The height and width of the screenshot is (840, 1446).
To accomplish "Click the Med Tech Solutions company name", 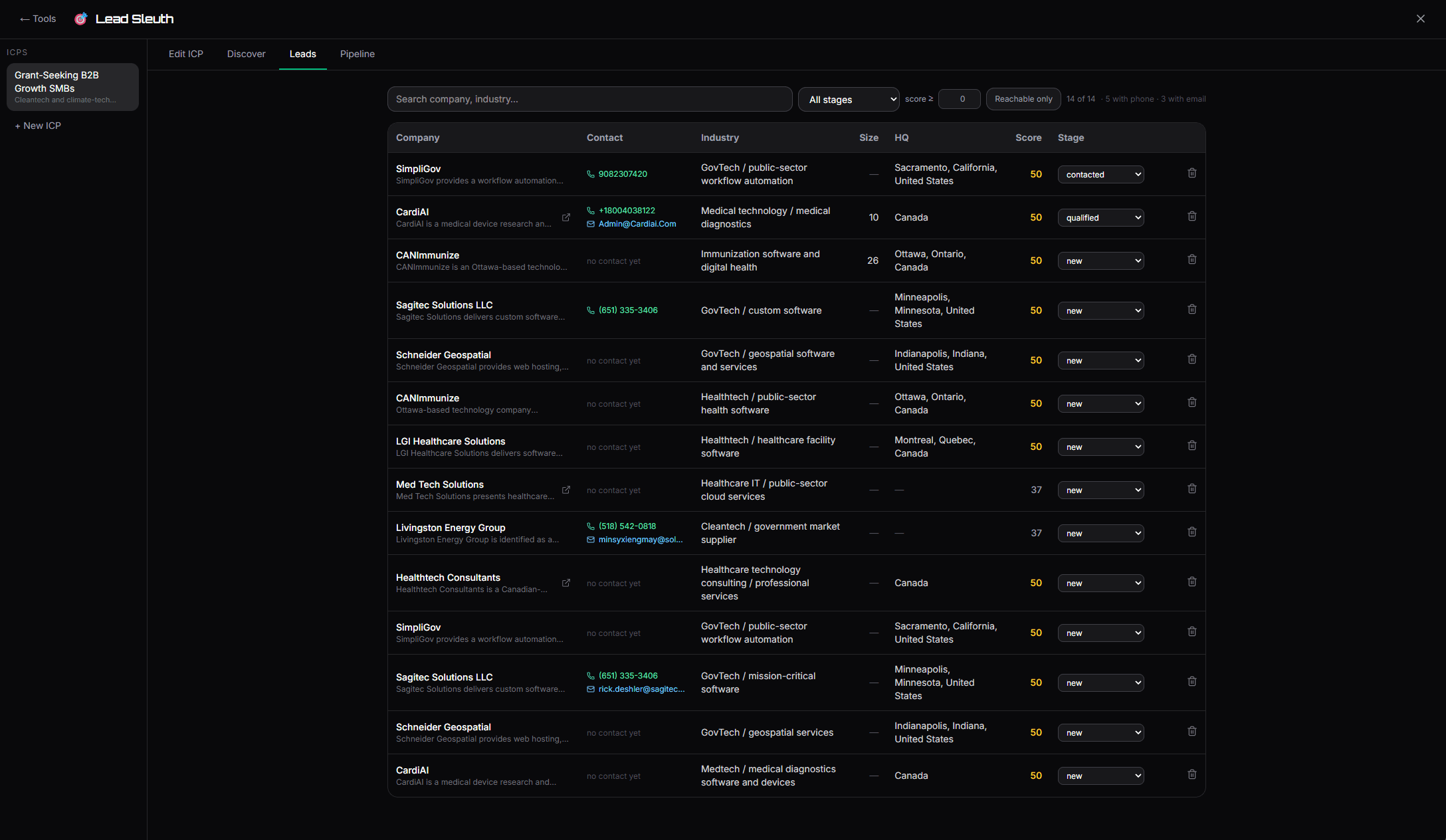I will pyautogui.click(x=440, y=484).
